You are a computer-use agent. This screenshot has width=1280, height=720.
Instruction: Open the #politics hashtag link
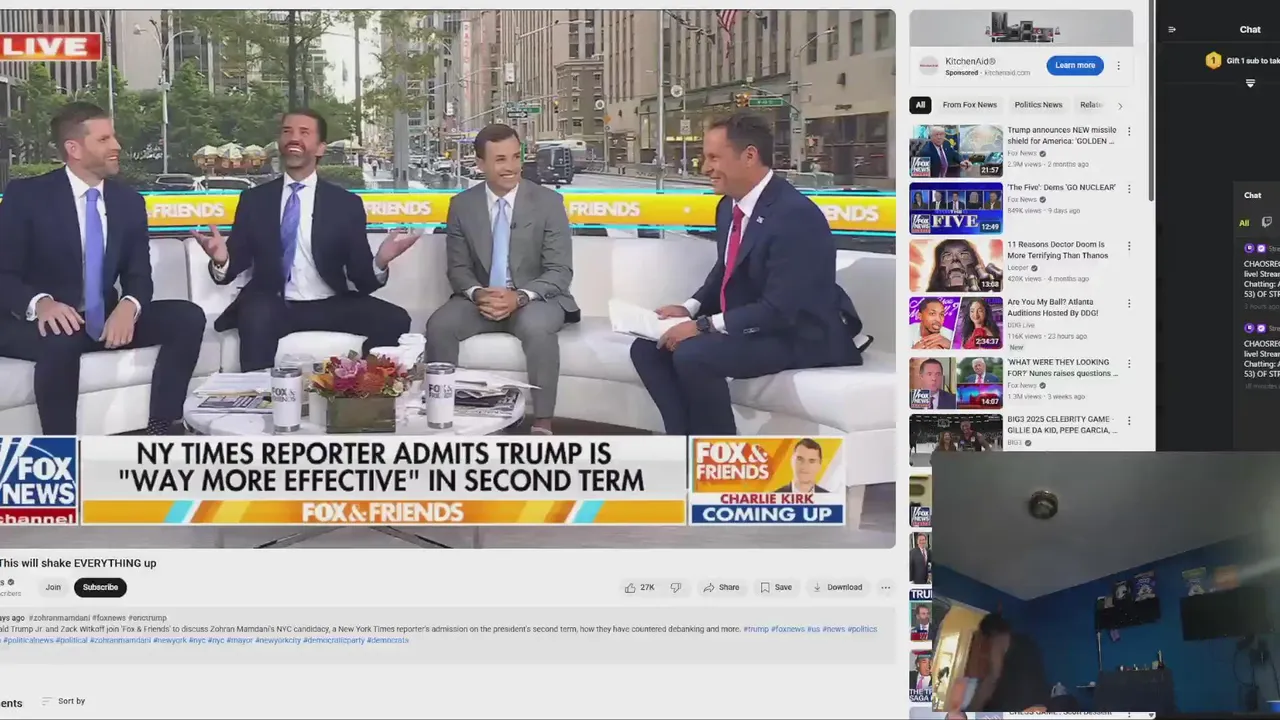(x=862, y=629)
